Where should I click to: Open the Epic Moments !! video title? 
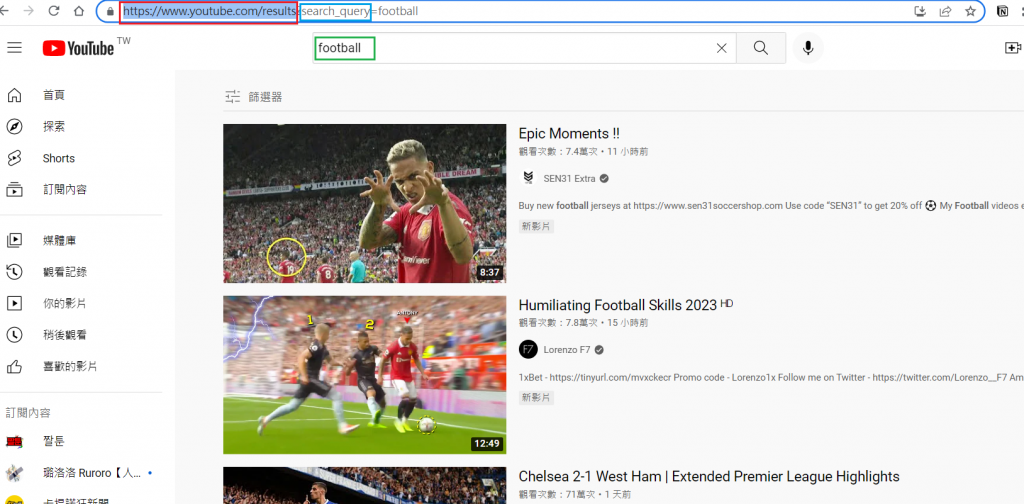pyautogui.click(x=569, y=133)
